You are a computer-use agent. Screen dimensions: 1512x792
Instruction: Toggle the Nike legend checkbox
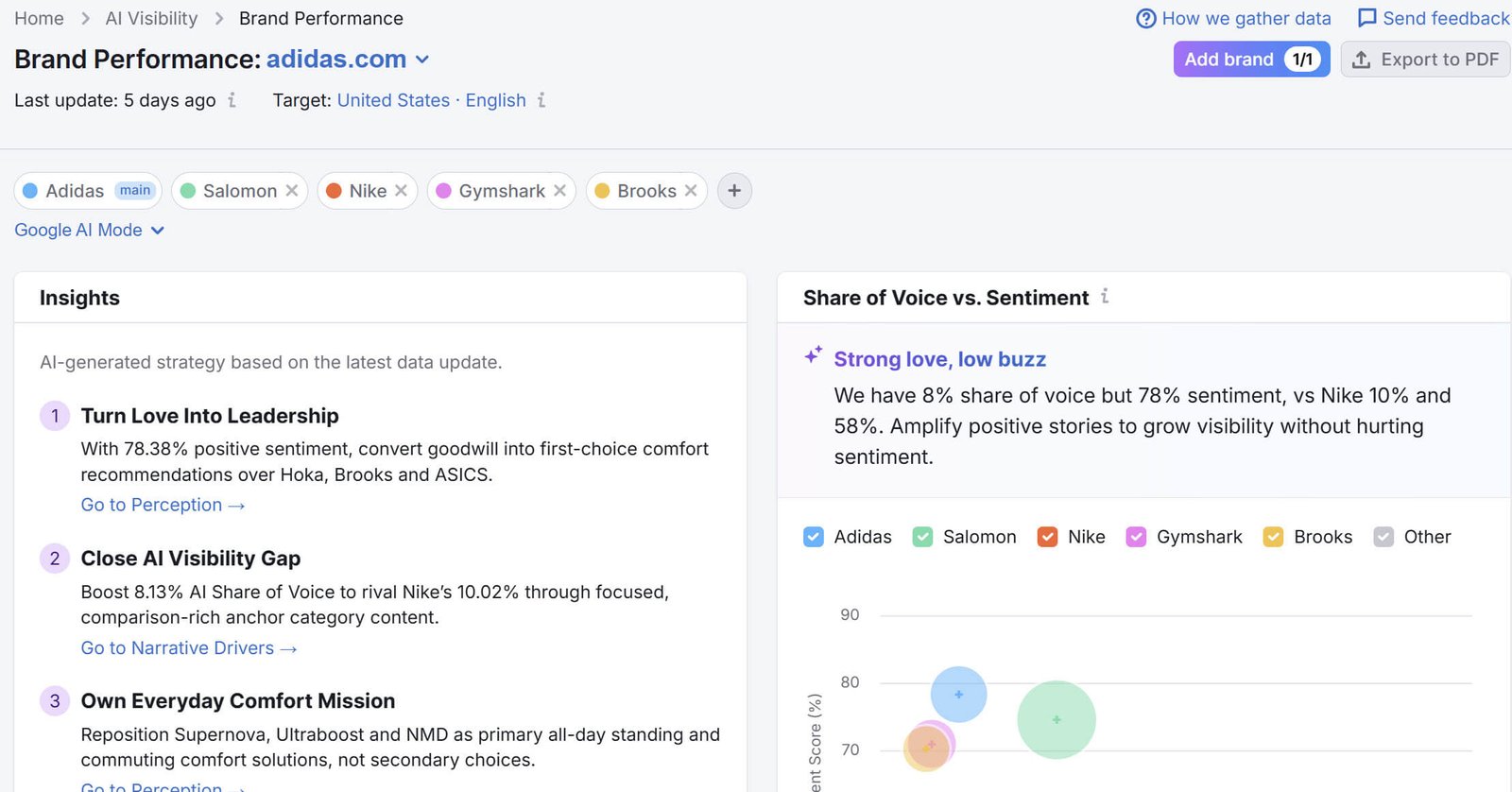tap(1047, 537)
